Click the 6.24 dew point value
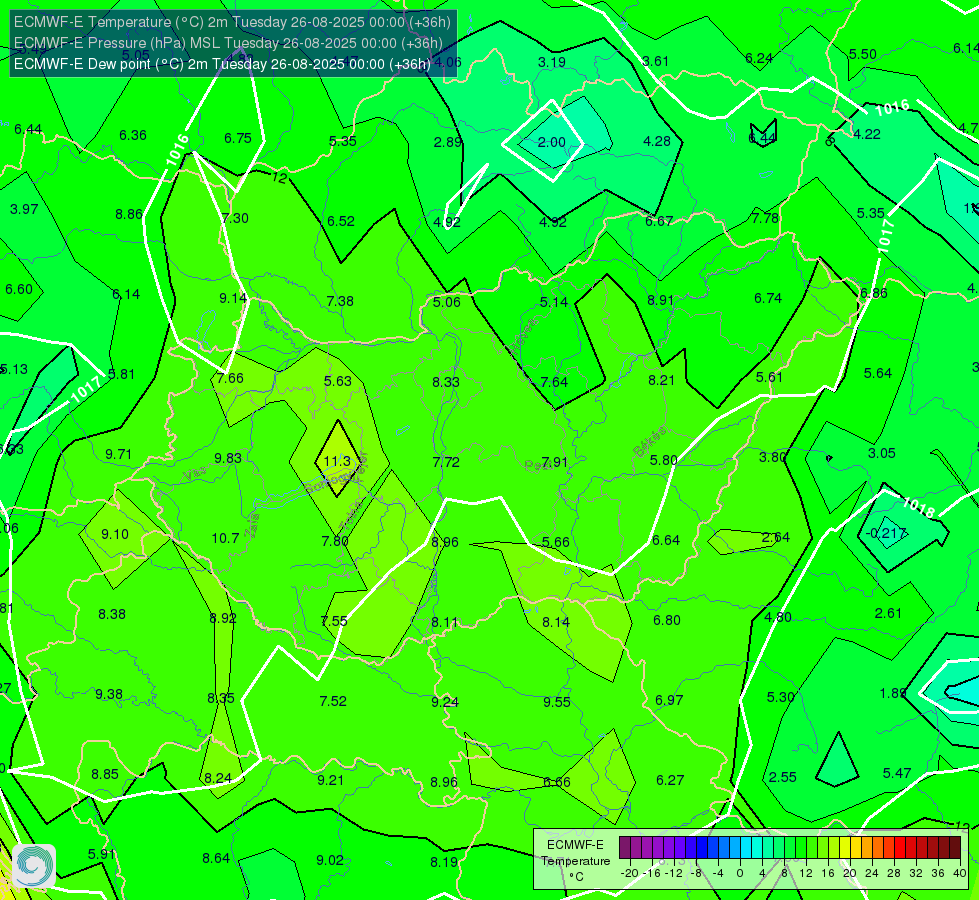Image resolution: width=979 pixels, height=900 pixels. click(x=759, y=58)
